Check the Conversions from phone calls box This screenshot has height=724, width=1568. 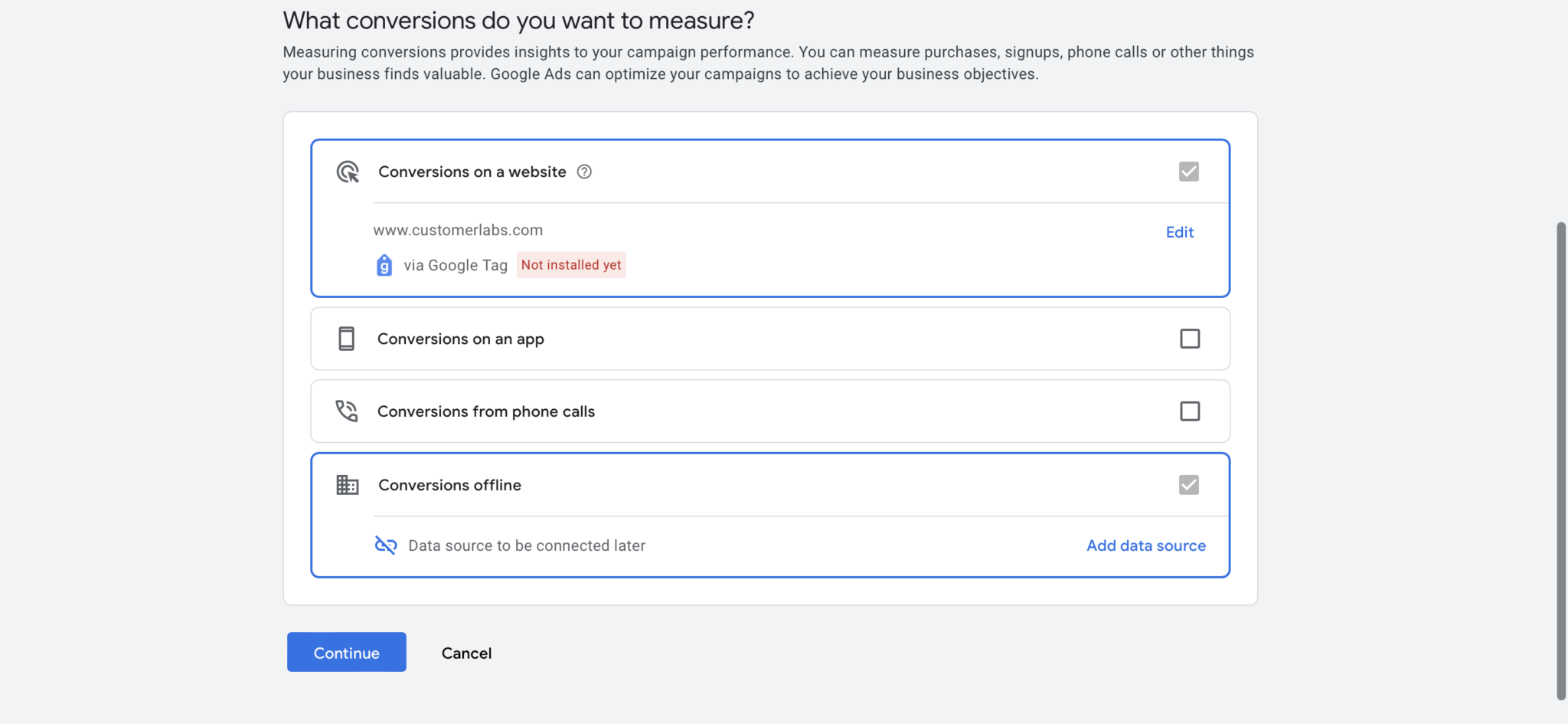point(1190,411)
